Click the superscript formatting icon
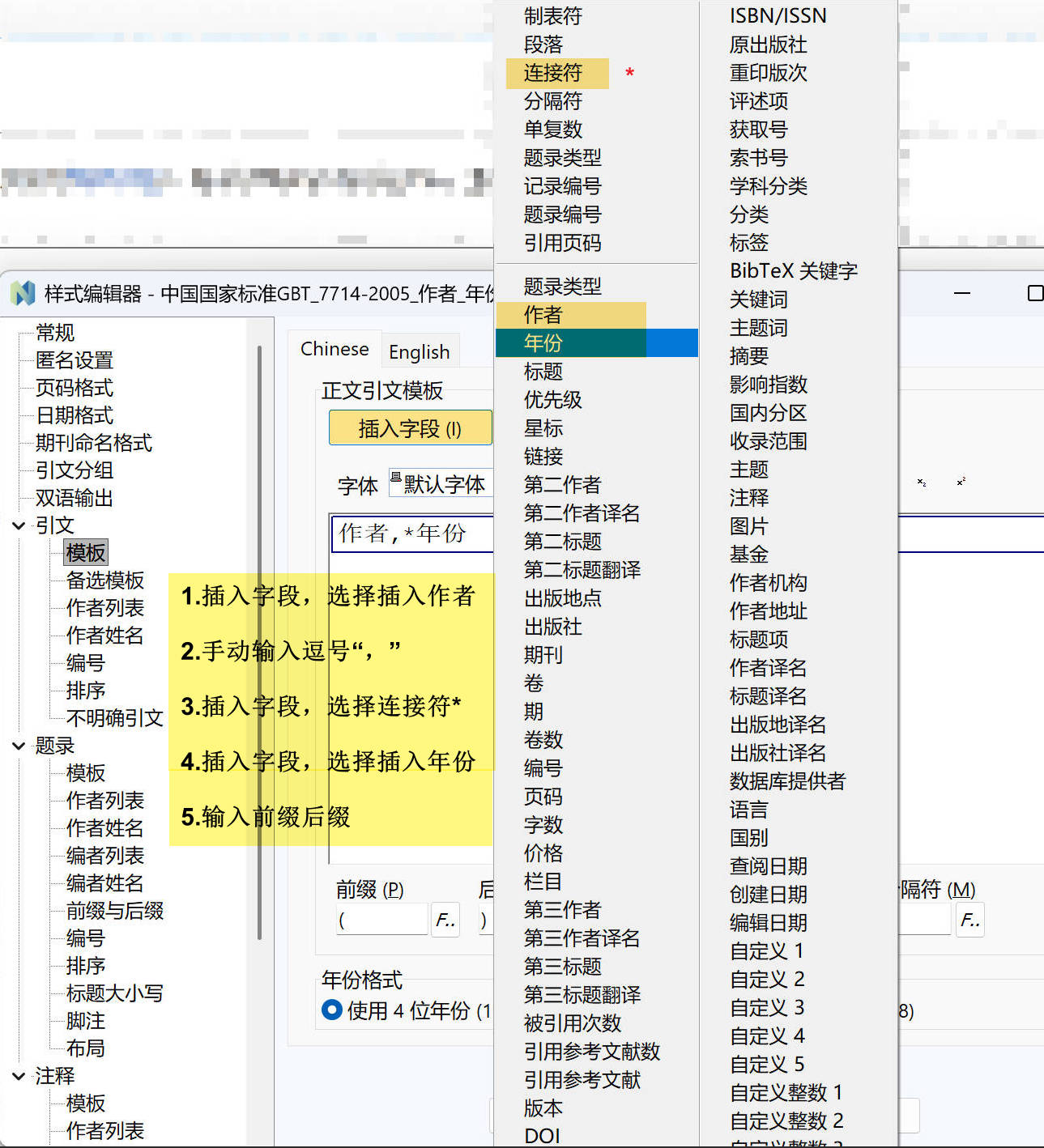 pyautogui.click(x=961, y=483)
